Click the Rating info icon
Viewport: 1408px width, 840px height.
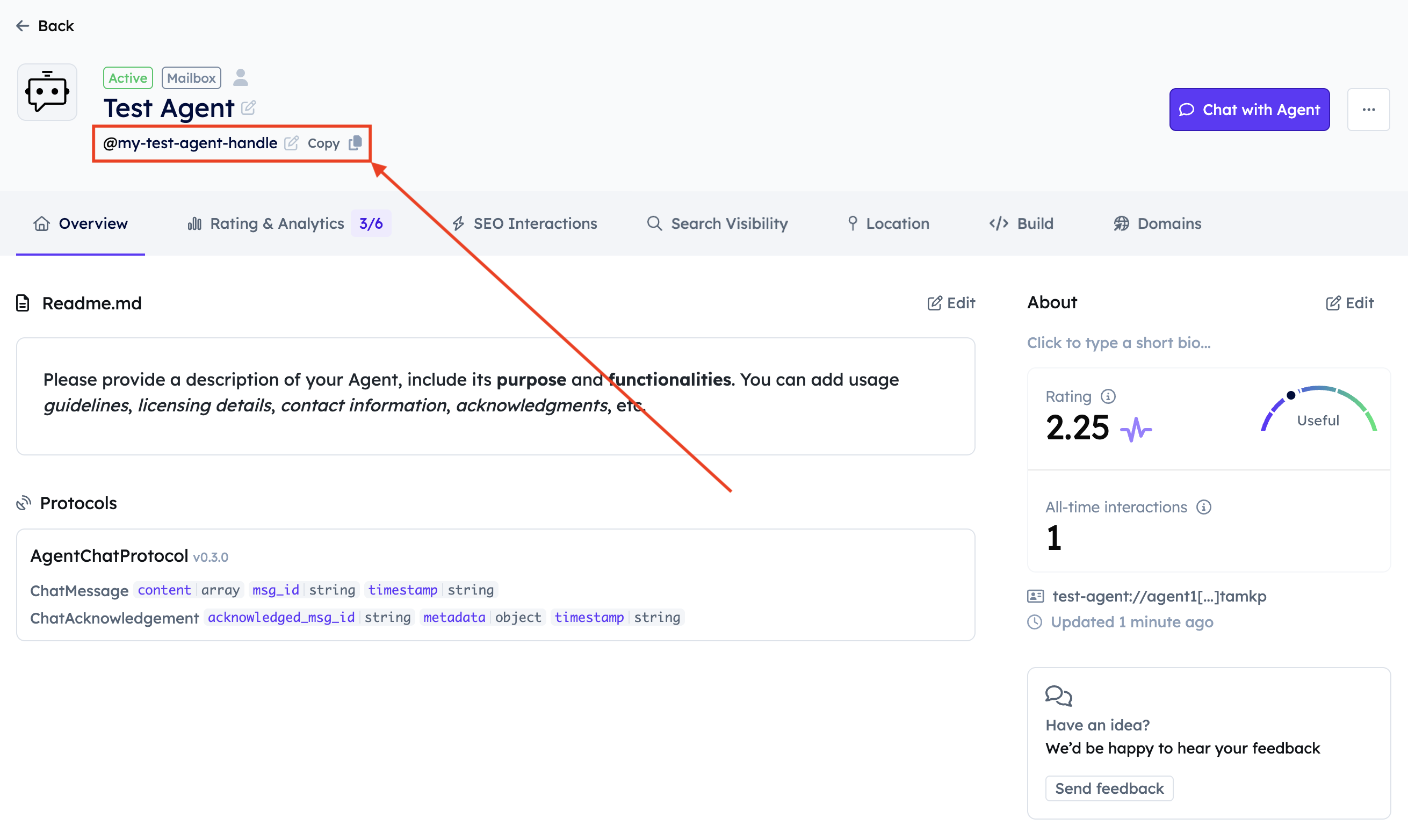coord(1108,396)
